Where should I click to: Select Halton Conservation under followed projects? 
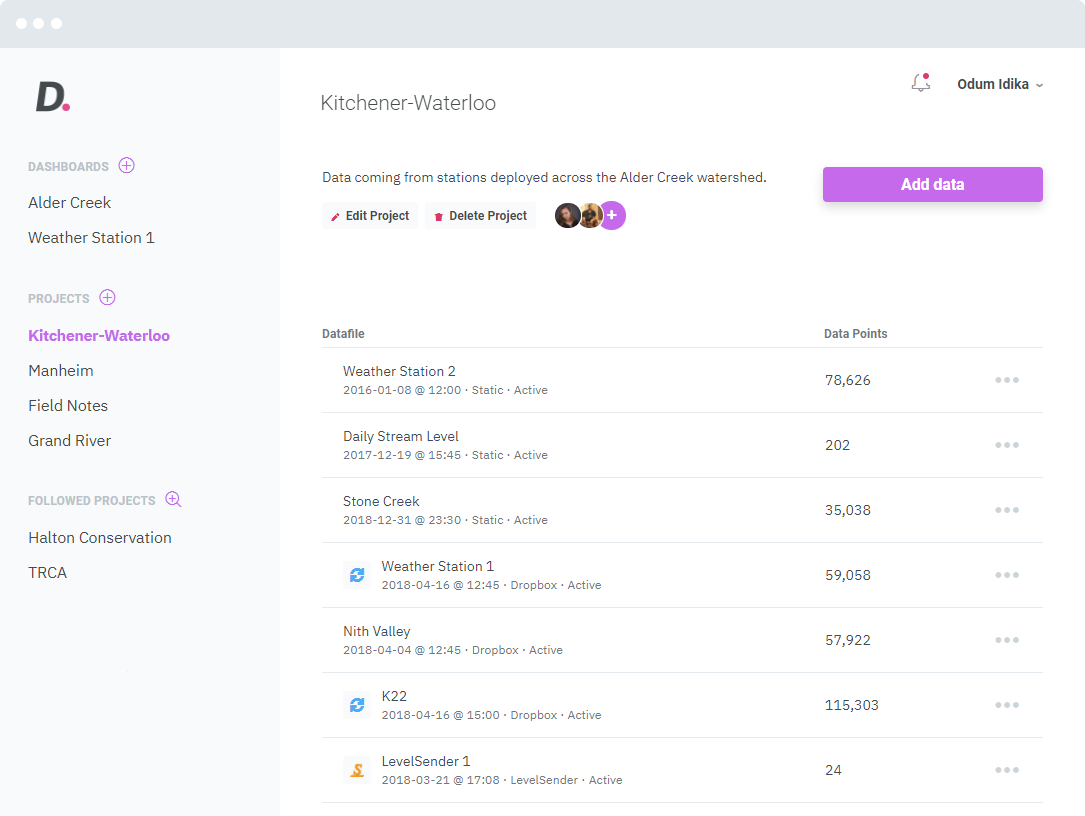[x=100, y=537]
